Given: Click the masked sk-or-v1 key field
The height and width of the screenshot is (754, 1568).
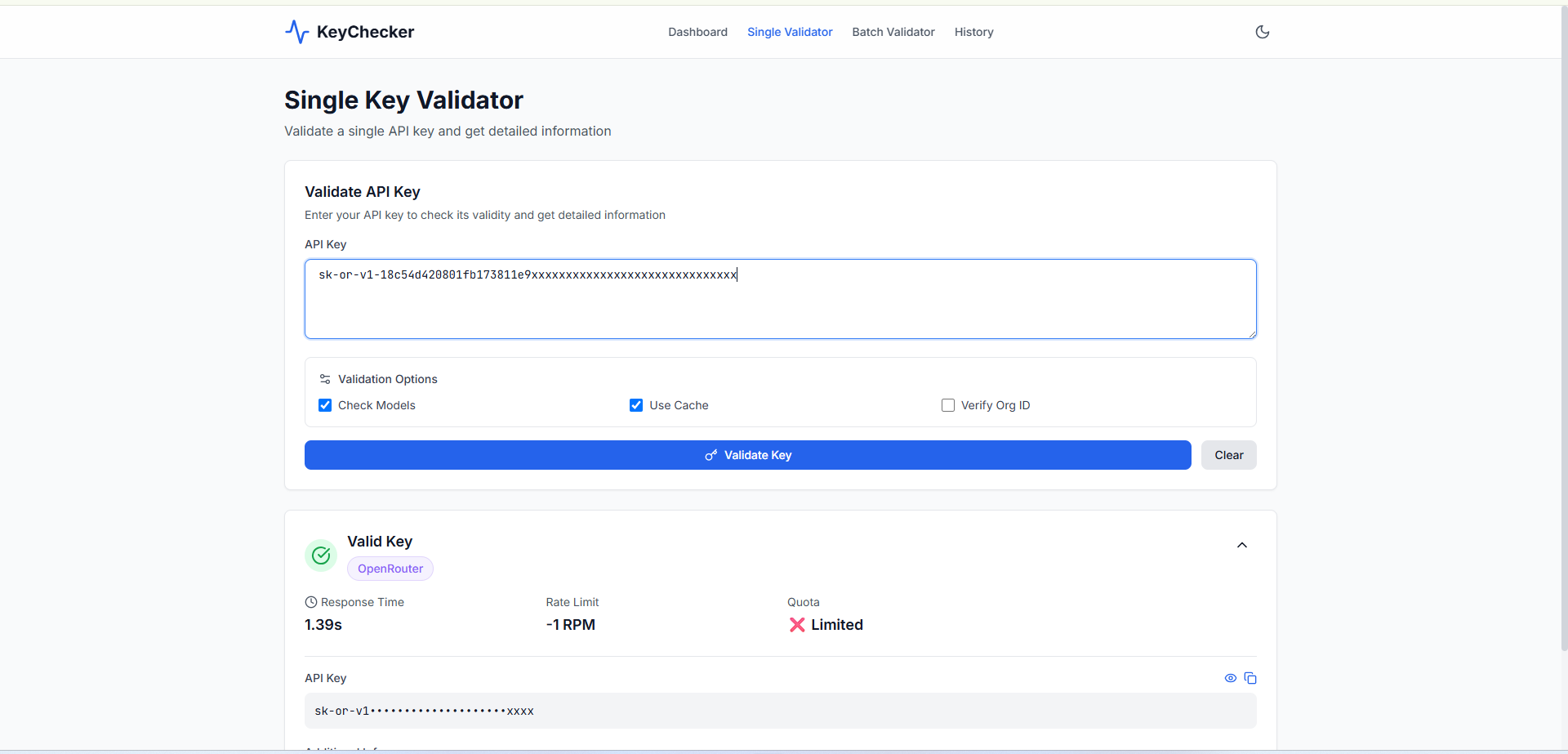Looking at the screenshot, I should (x=781, y=711).
